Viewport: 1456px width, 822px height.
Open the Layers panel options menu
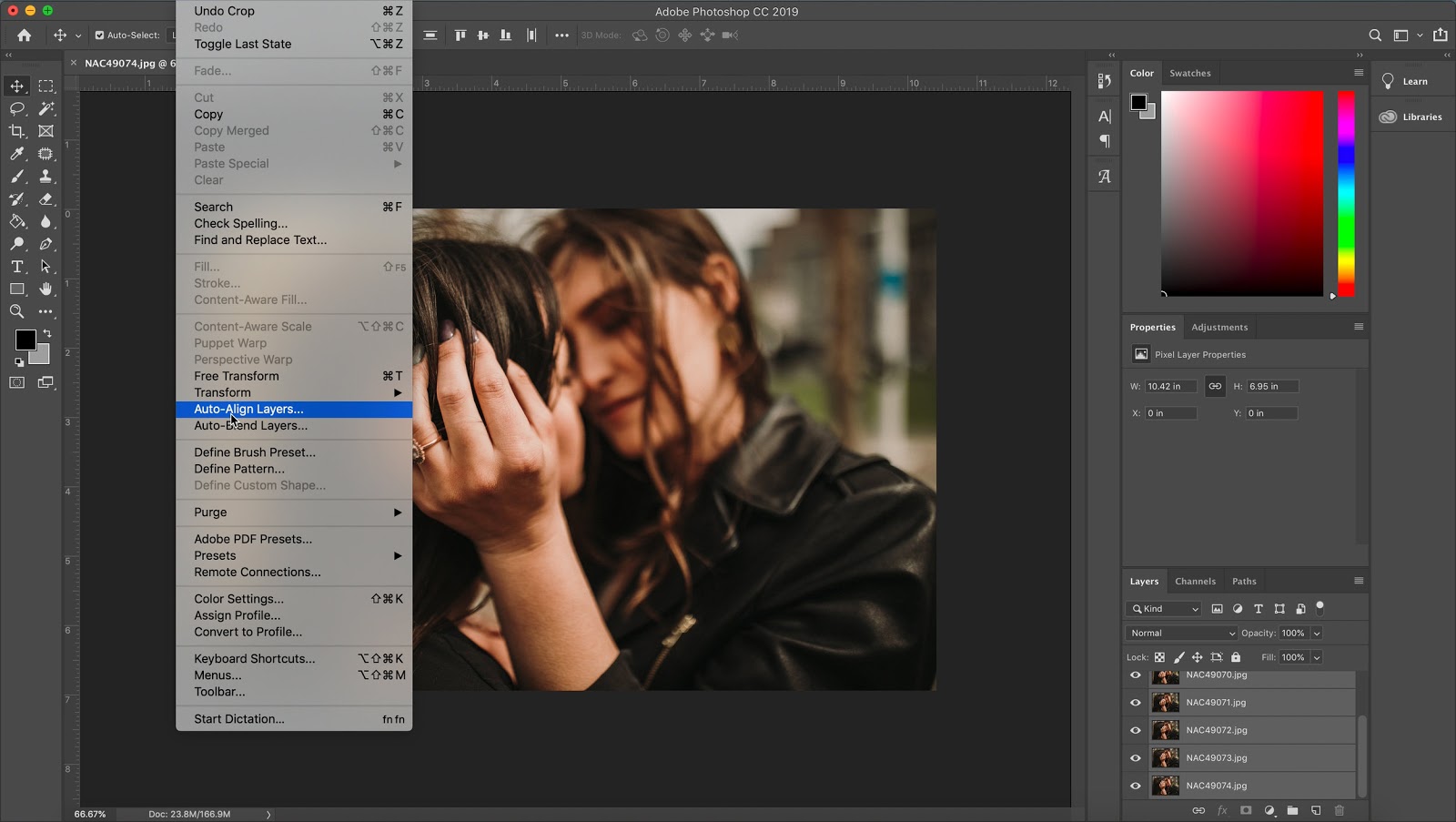1359,581
